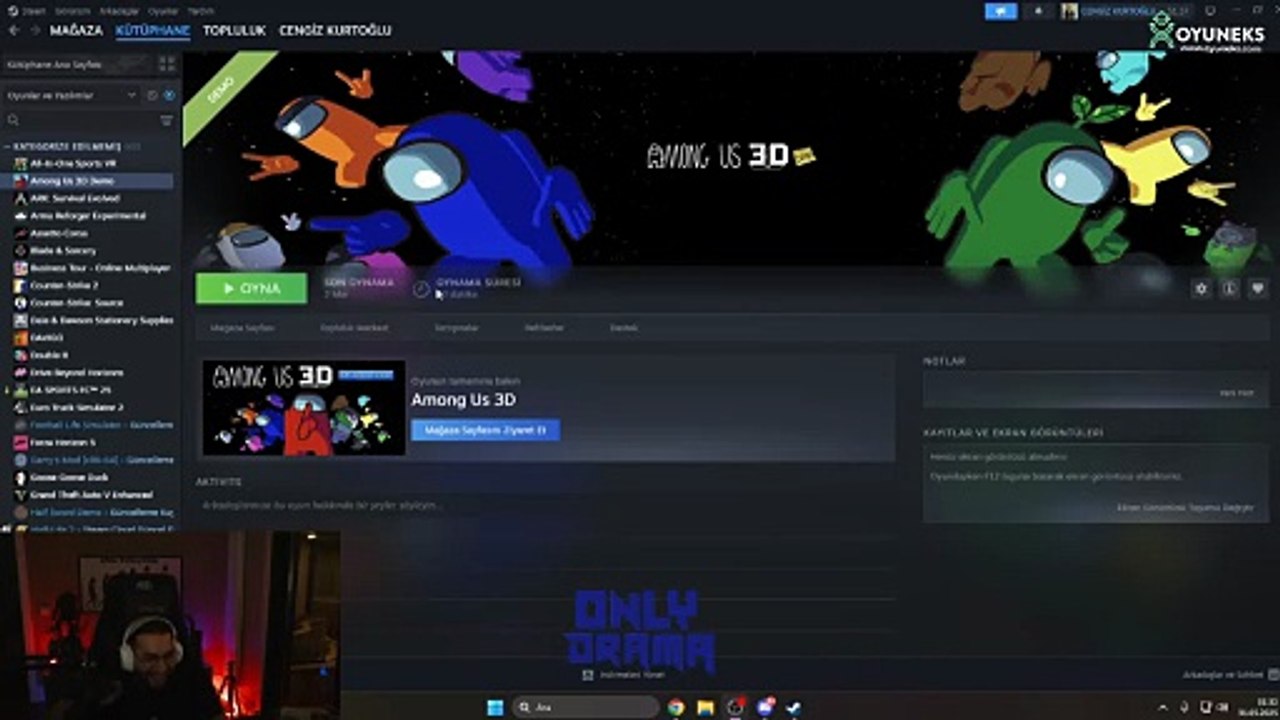Viewport: 1280px width, 720px height.
Task: Expand the Oyunlar ve Yazılımlar dropdown
Action: click(x=71, y=95)
